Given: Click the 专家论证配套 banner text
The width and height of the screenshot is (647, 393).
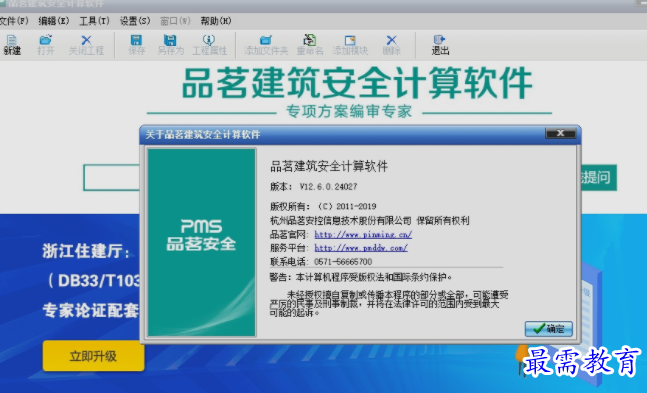Looking at the screenshot, I should point(91,310).
